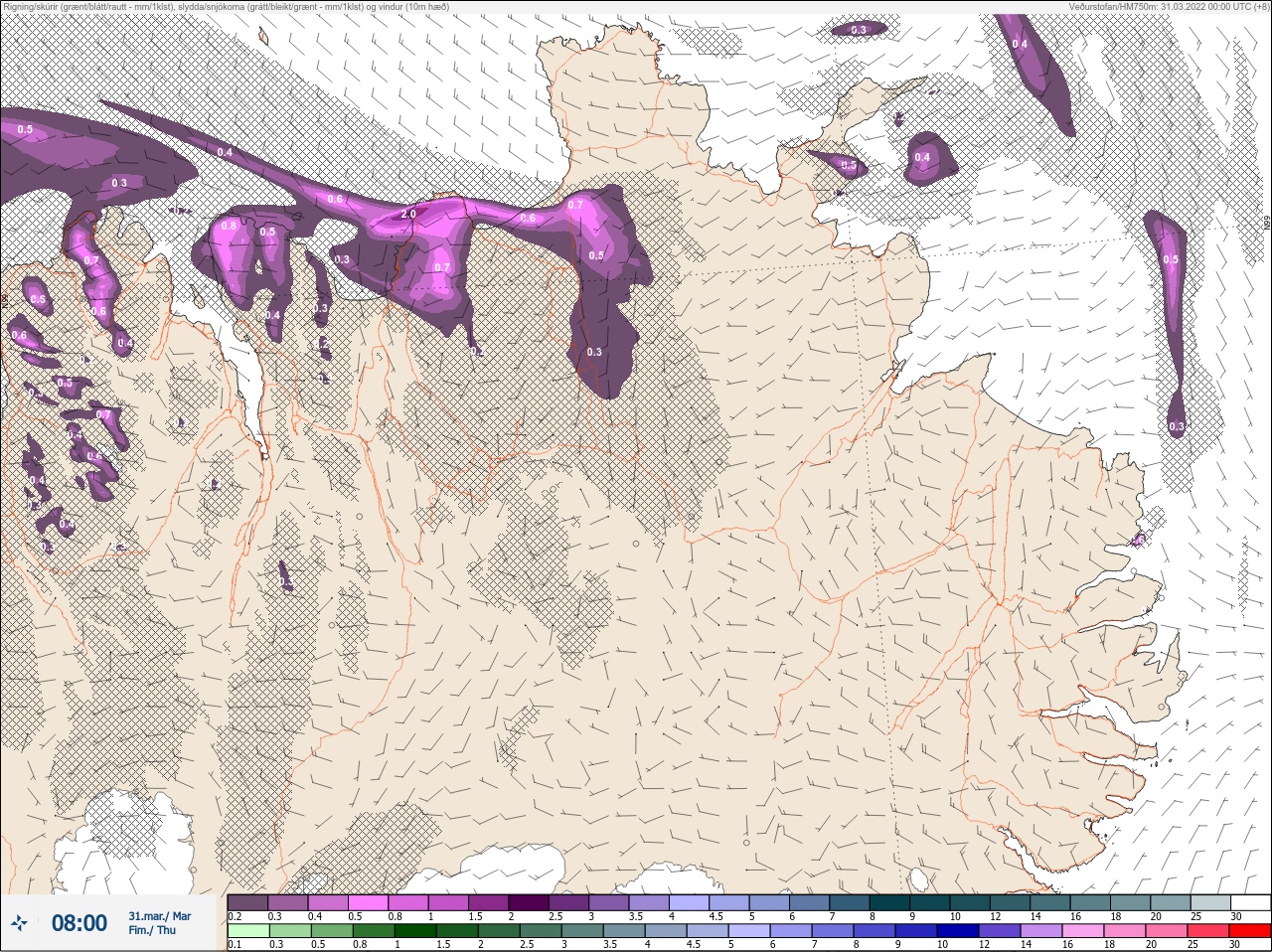
Task: Click the wind compass icon beside 08:00
Action: coord(20,923)
